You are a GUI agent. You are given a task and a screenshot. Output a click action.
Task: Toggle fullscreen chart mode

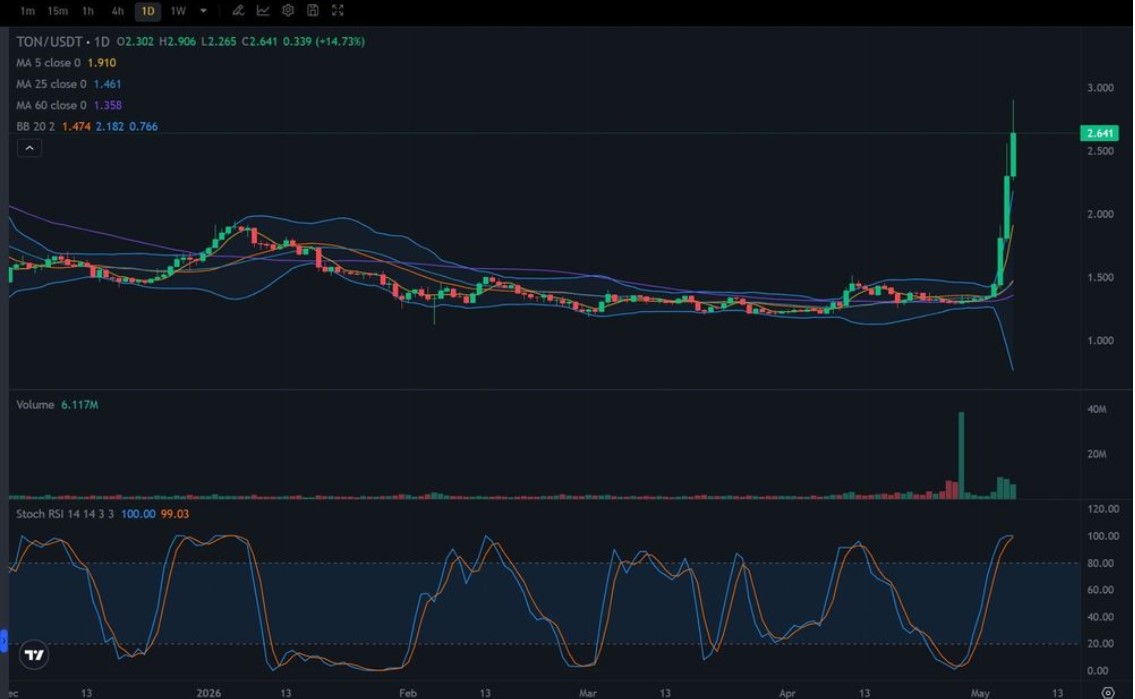pos(337,10)
